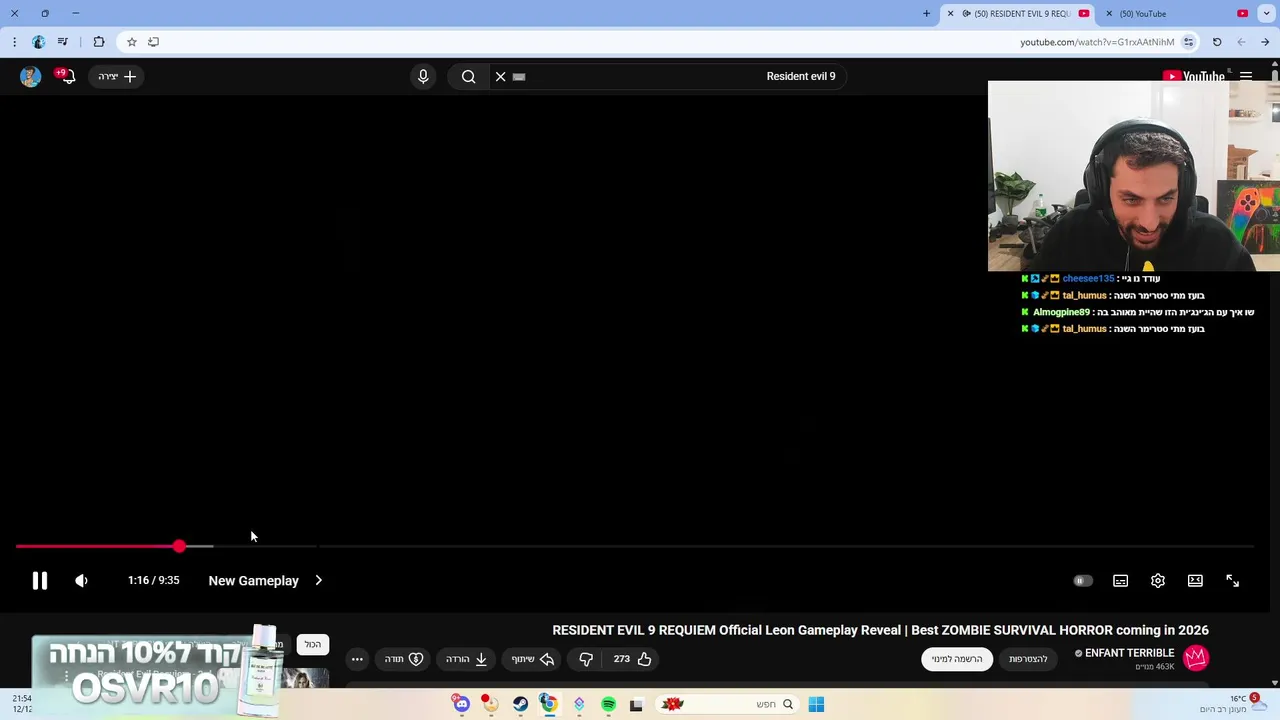The image size is (1280, 720).
Task: Switch to theater mode
Action: 1195,580
